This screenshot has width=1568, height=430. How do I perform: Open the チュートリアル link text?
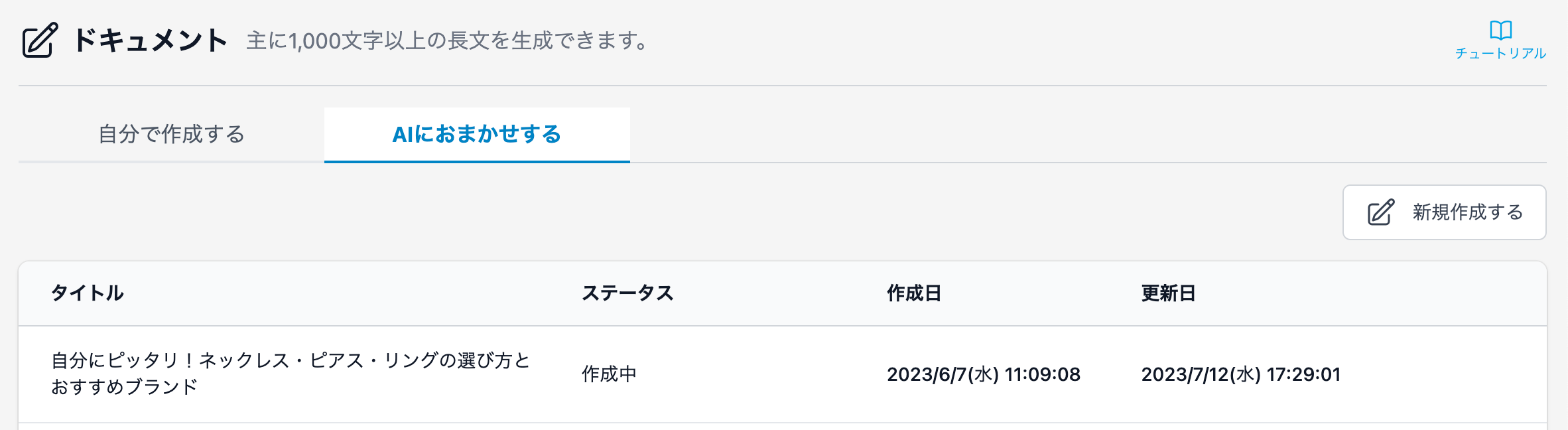(x=1500, y=54)
